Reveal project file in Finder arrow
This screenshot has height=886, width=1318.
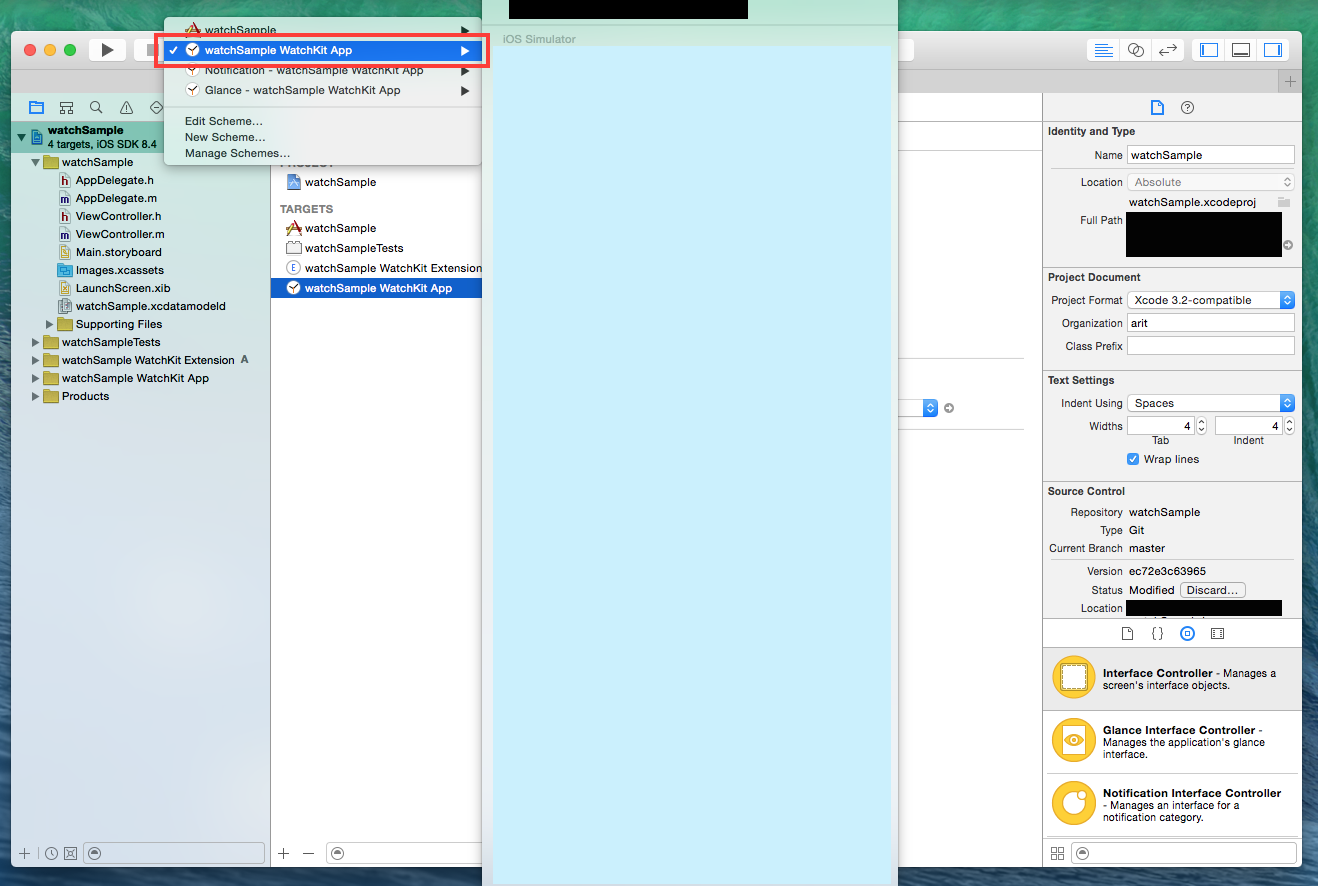tap(1288, 245)
